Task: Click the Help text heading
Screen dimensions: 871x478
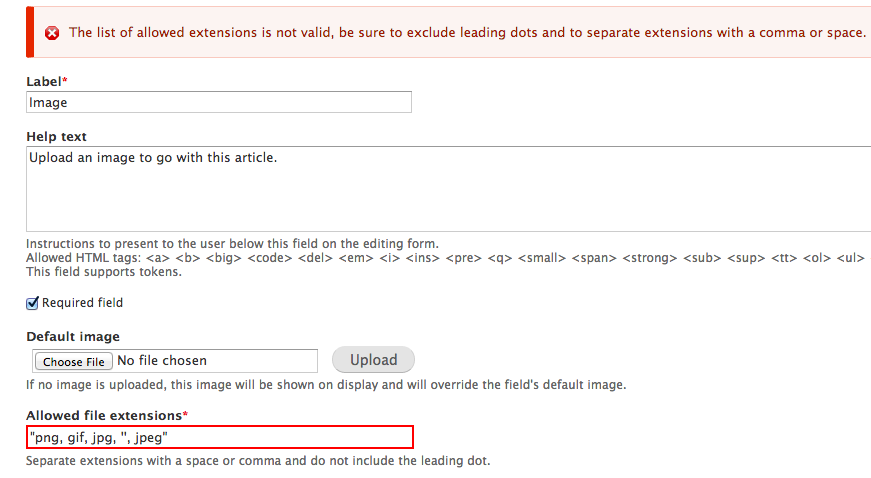Action: [x=56, y=136]
